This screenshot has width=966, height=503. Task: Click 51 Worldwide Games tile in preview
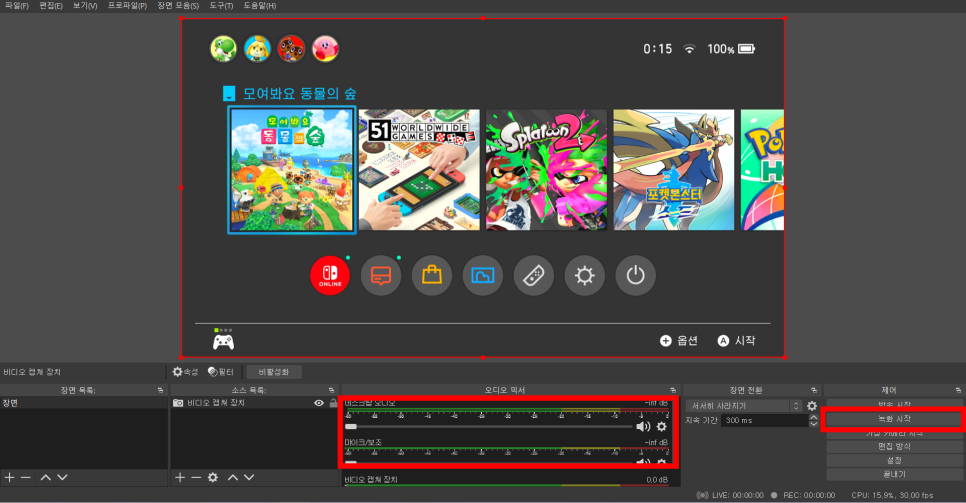pyautogui.click(x=419, y=170)
